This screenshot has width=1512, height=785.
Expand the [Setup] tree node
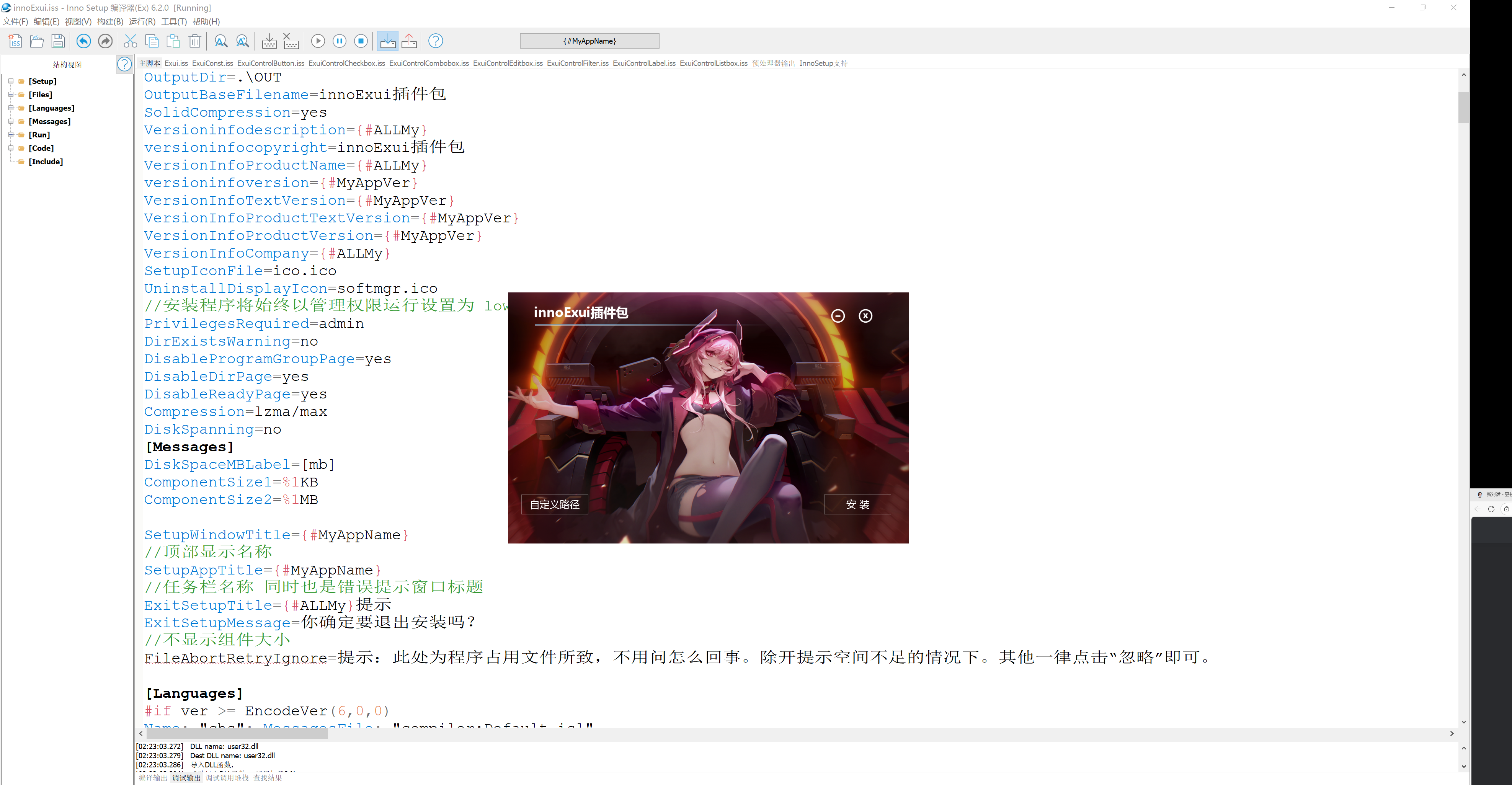click(x=11, y=81)
